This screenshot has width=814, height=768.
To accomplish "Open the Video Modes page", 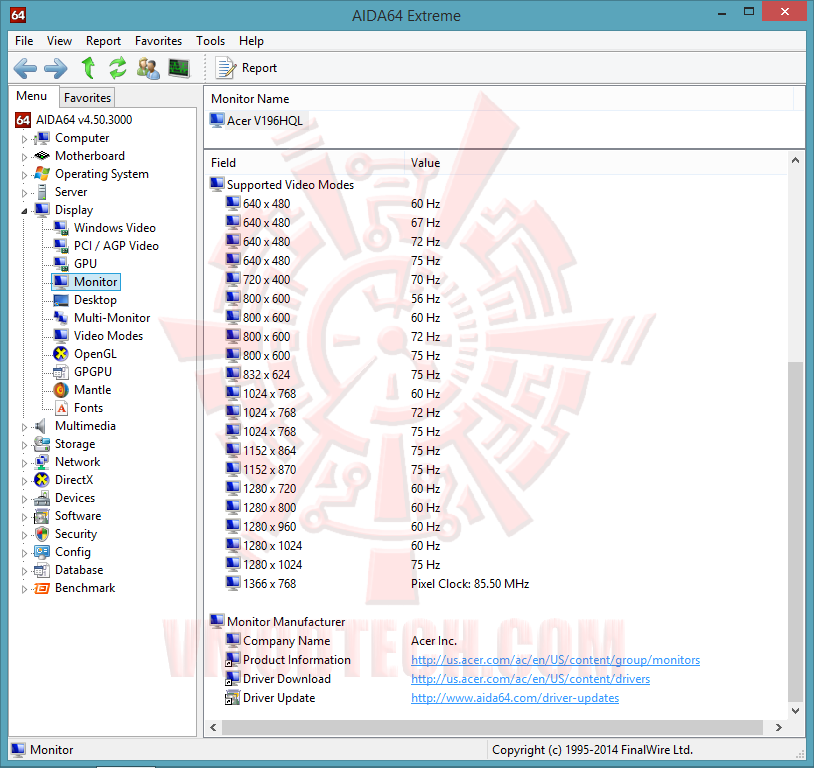I will click(x=108, y=336).
